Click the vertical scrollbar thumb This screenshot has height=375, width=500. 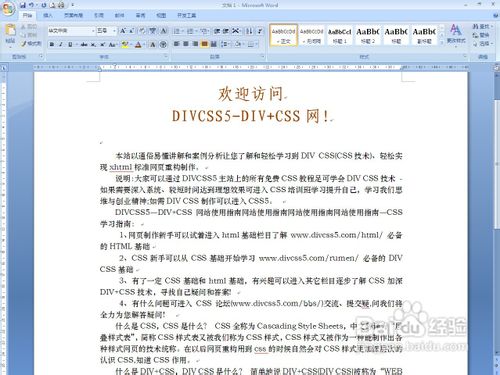[x=497, y=163]
